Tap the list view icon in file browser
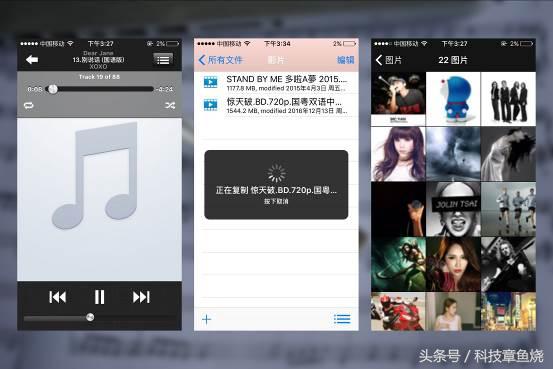Screen dimensions: 553x369 point(342,319)
